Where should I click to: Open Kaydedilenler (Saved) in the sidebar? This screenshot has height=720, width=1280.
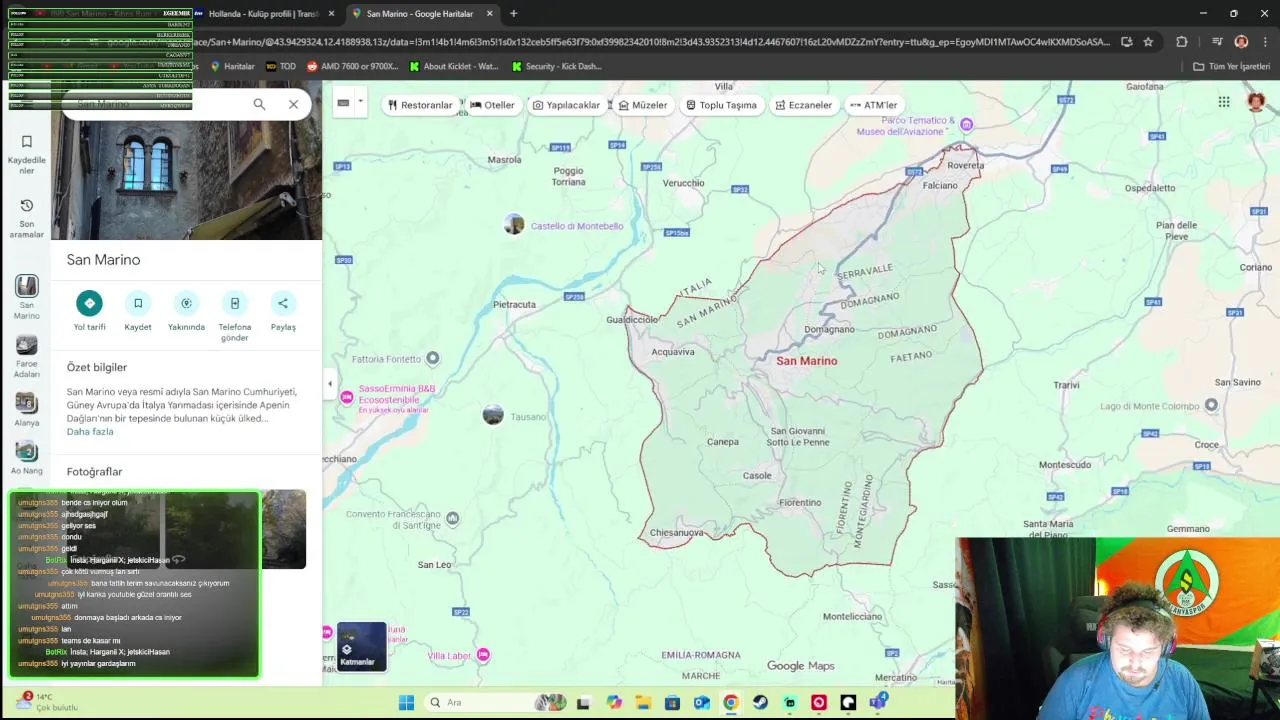[x=26, y=152]
